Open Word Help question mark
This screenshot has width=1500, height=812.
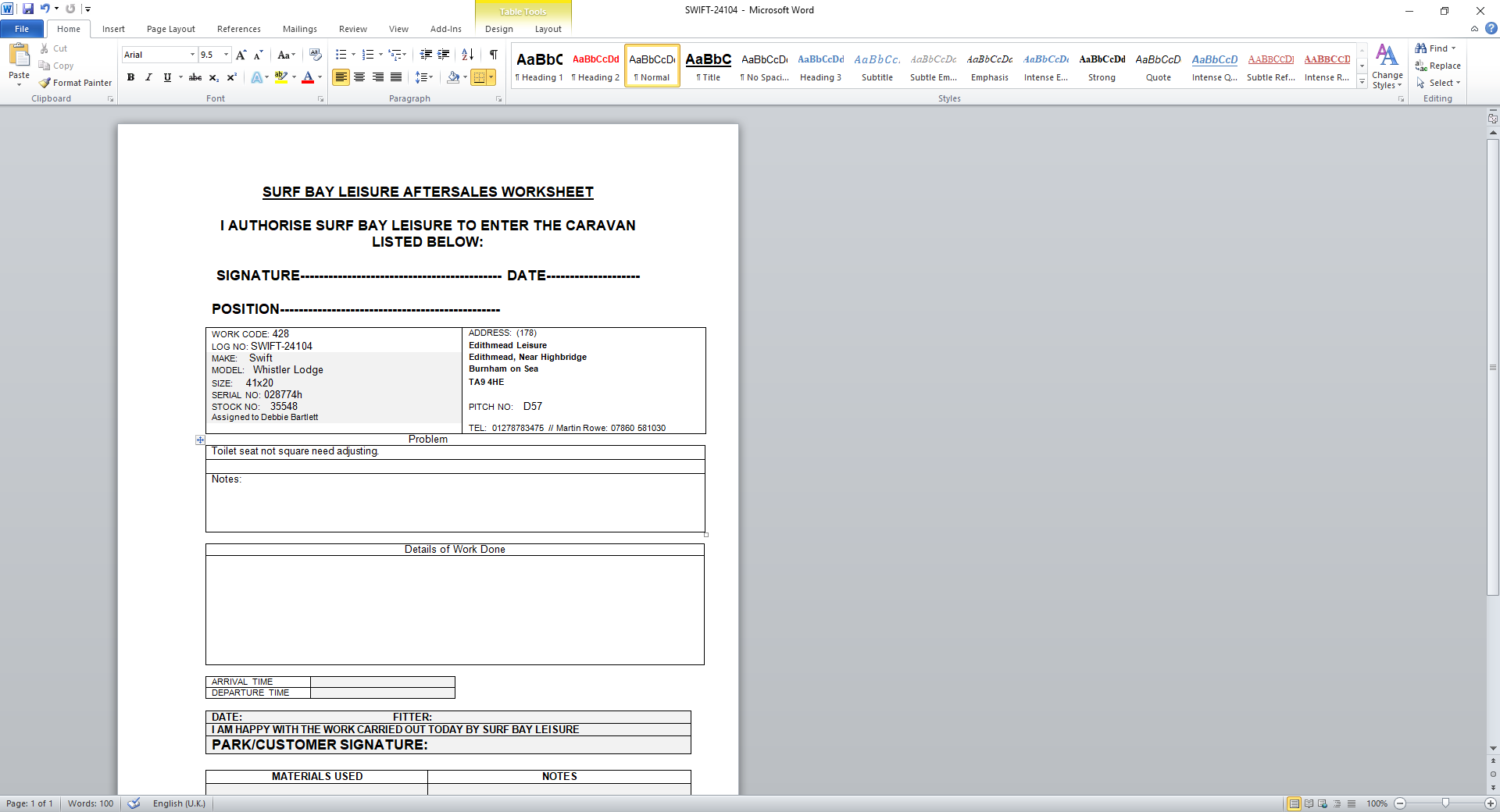click(x=1491, y=29)
